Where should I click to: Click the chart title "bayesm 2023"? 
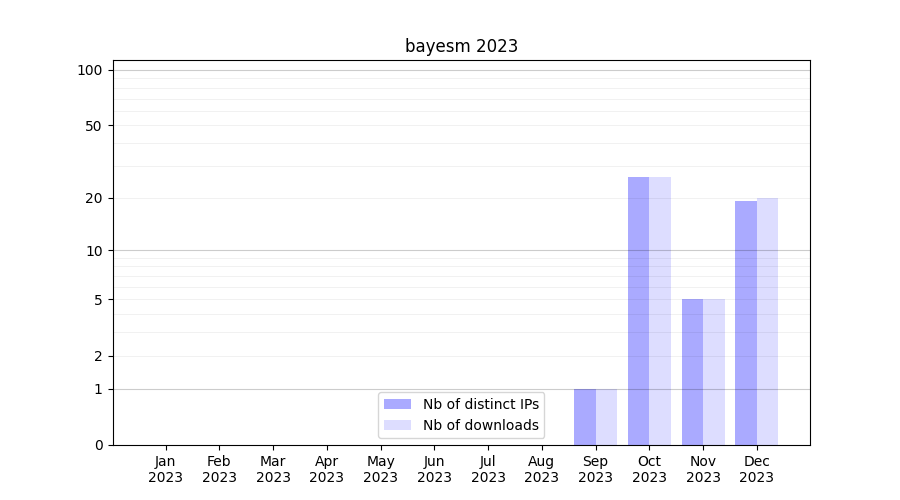pyautogui.click(x=461, y=46)
